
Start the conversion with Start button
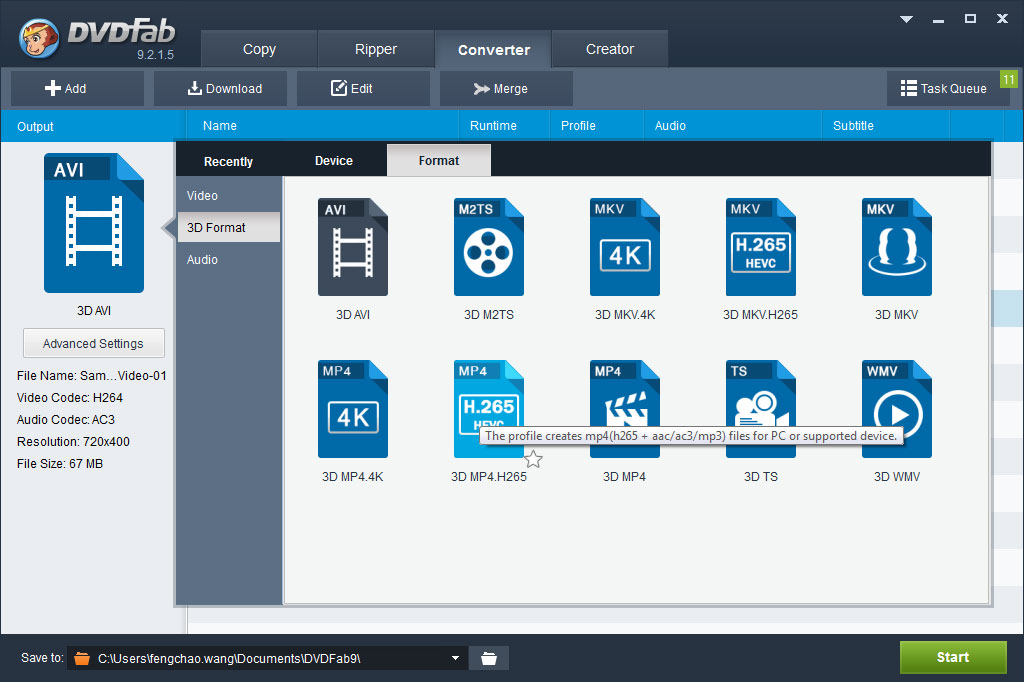[x=953, y=657]
